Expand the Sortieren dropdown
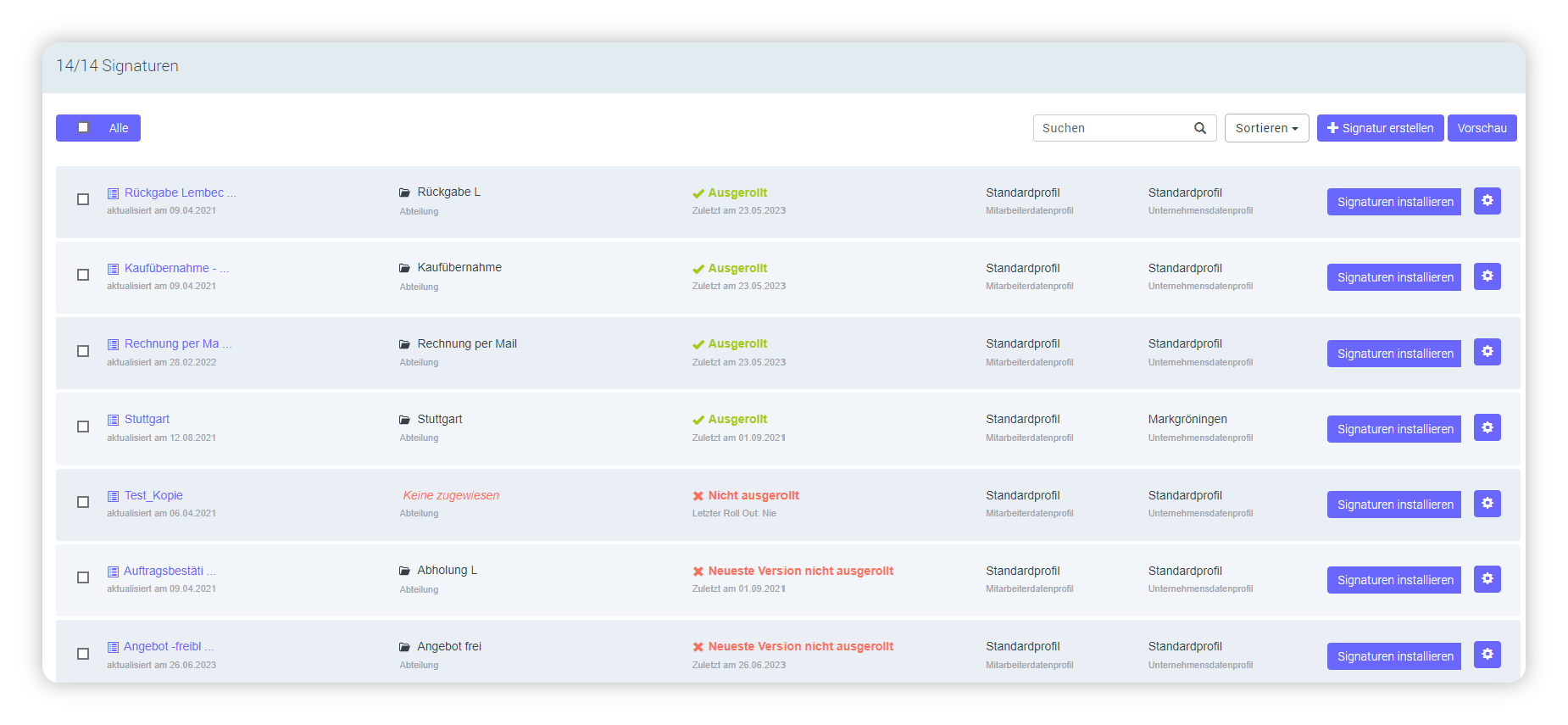Screen dimensions: 1568x725 1266,128
